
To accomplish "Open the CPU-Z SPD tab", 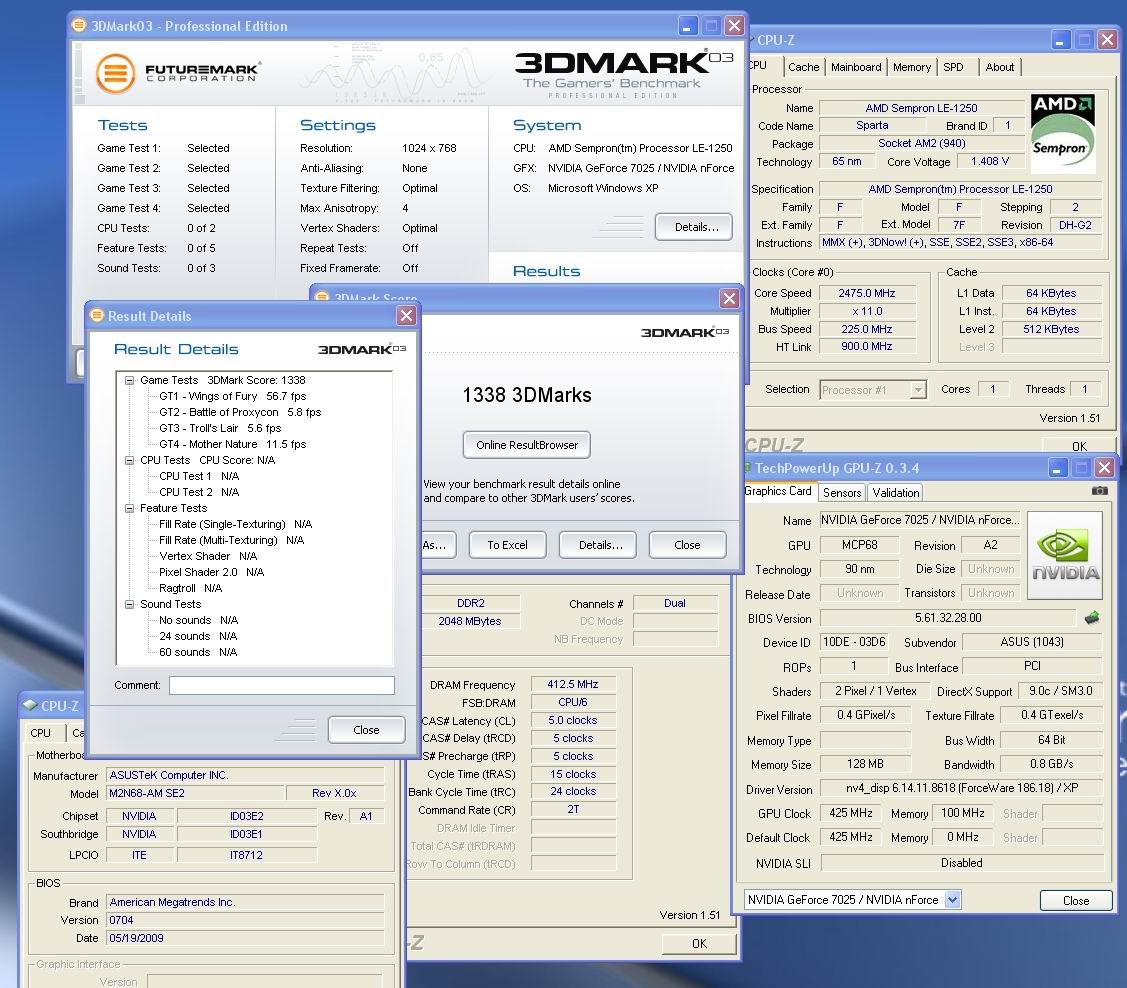I will [954, 67].
